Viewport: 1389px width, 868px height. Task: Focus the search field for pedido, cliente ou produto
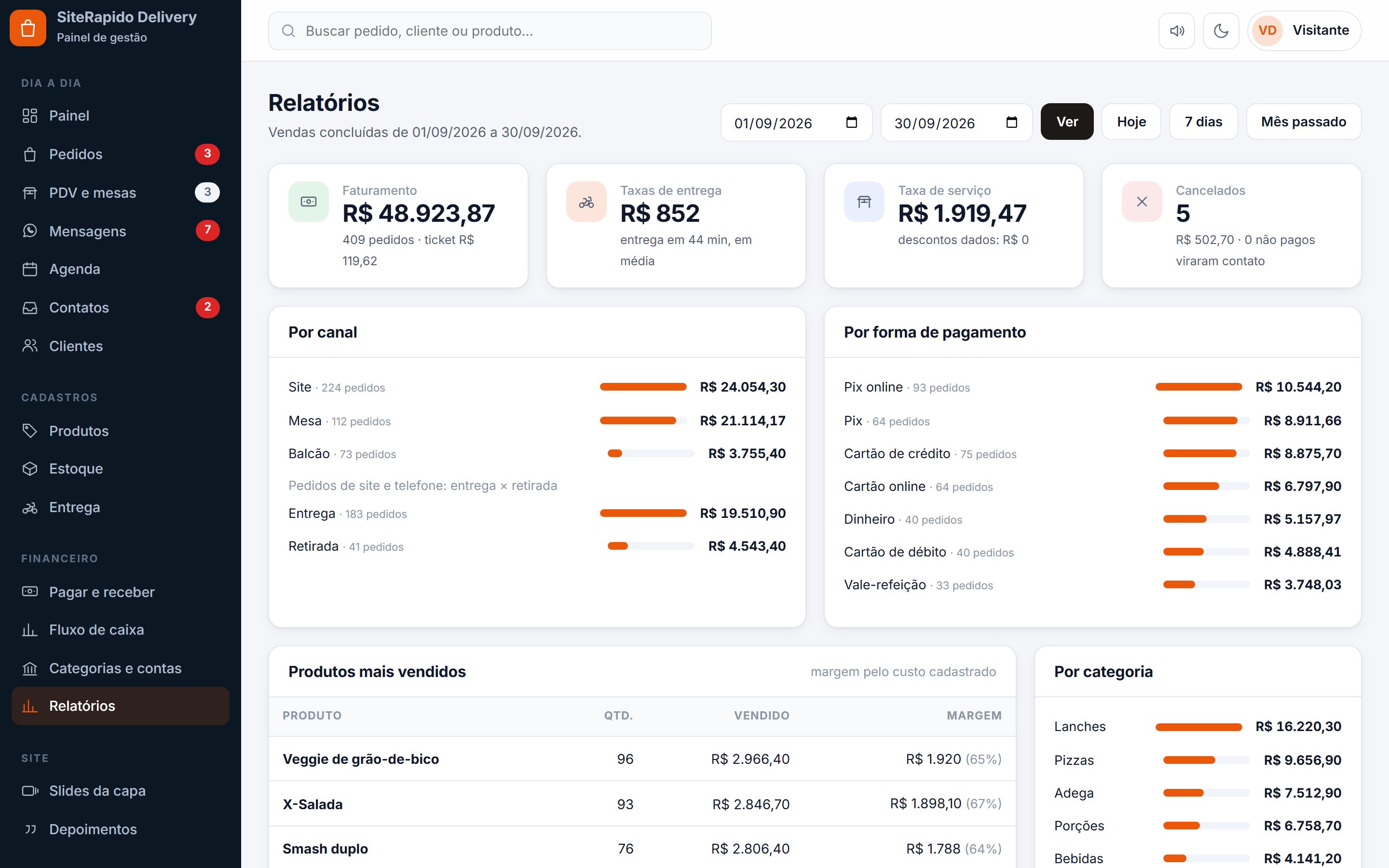point(490,31)
